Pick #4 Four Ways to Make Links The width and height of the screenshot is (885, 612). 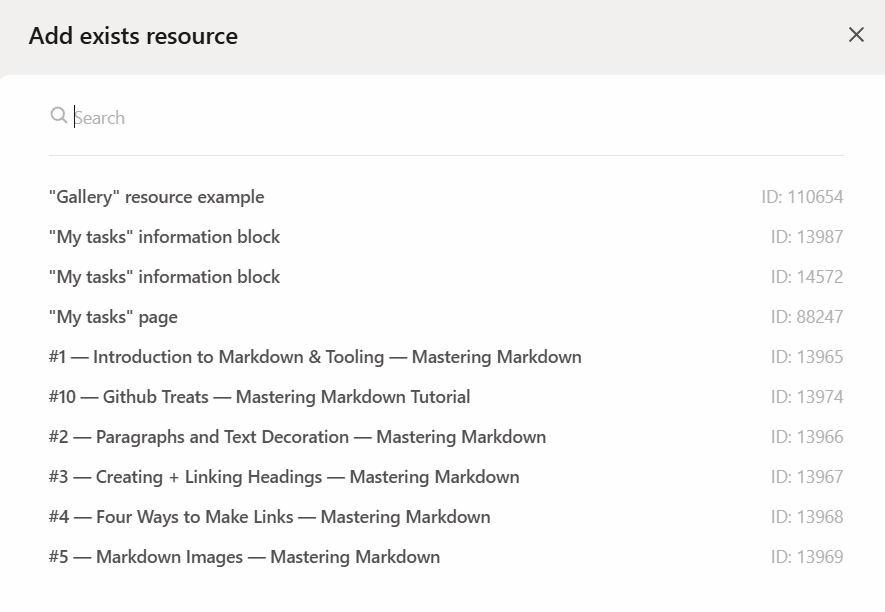(x=269, y=517)
